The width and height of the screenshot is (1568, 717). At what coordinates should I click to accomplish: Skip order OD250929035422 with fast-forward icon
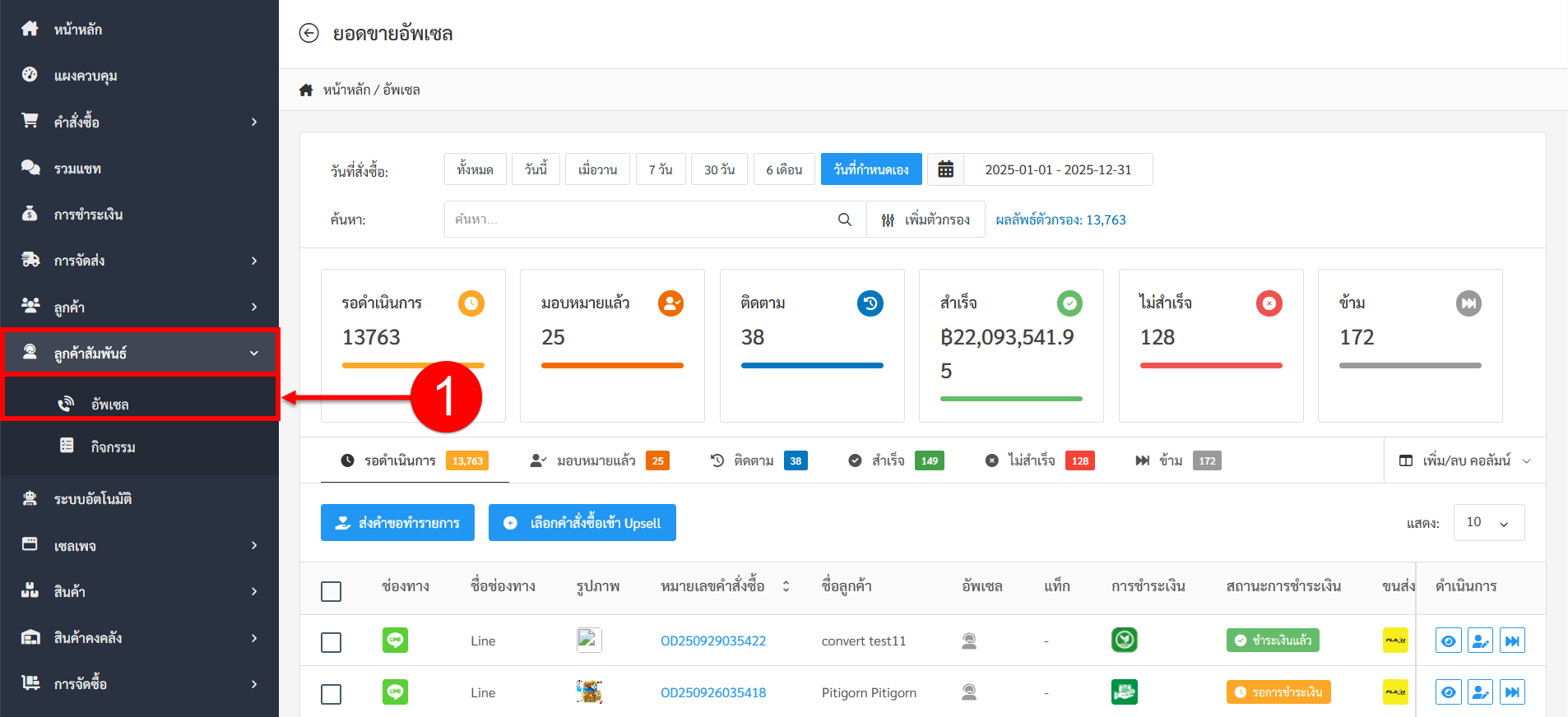point(1512,641)
